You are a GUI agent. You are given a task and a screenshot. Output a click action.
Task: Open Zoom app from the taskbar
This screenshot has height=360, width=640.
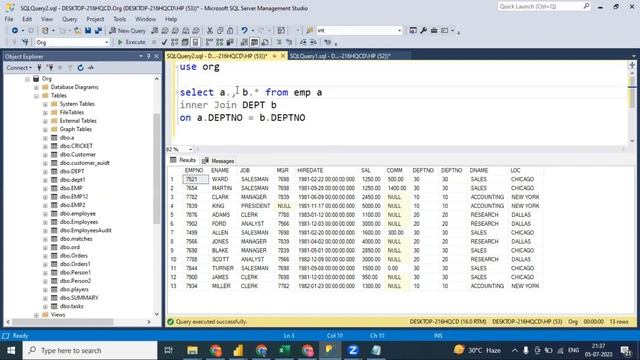(353, 350)
